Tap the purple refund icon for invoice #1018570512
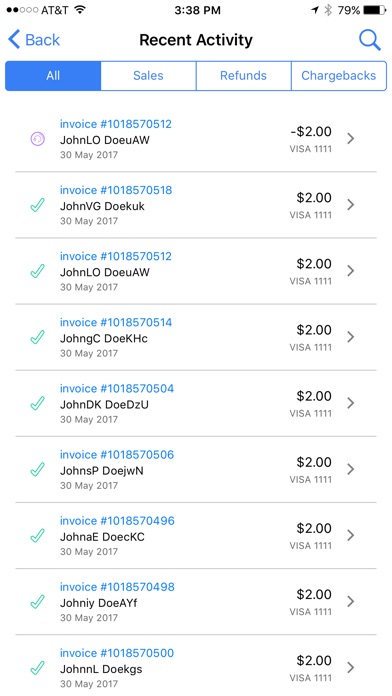This screenshot has height=696, width=392. tap(37, 139)
